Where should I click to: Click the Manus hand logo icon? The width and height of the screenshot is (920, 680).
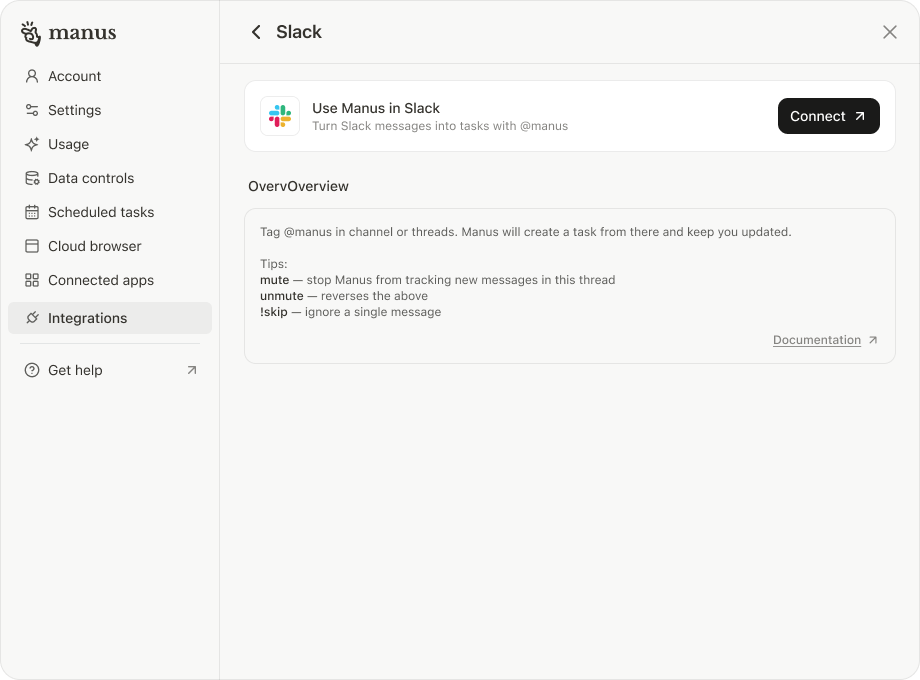tap(31, 33)
